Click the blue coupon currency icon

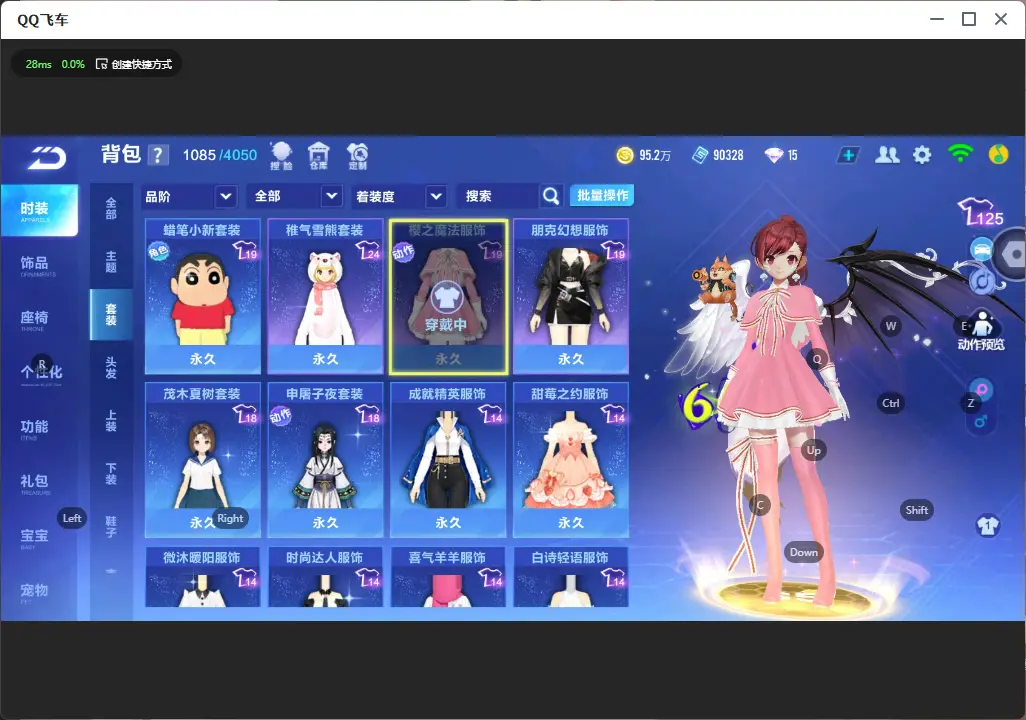700,155
